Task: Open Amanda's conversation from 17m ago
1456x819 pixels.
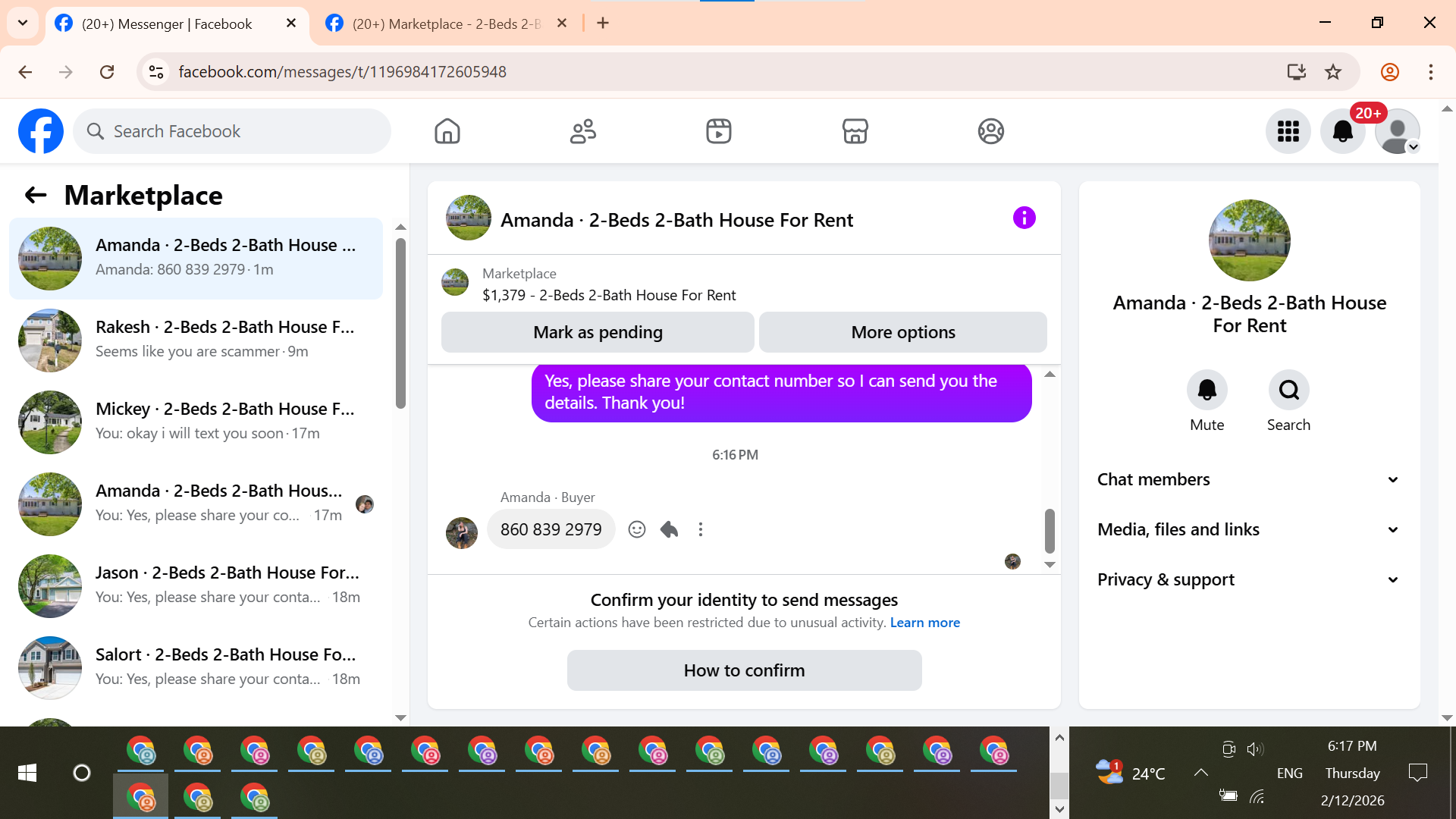Action: click(x=196, y=504)
